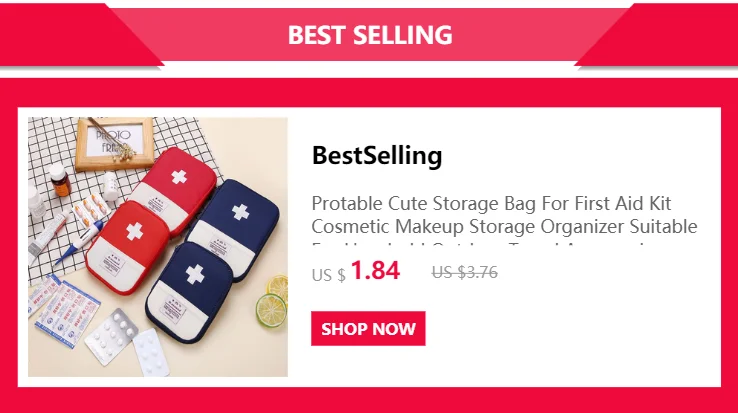Click the Cosmetic Makeup Storage Organizer text line

(x=504, y=227)
